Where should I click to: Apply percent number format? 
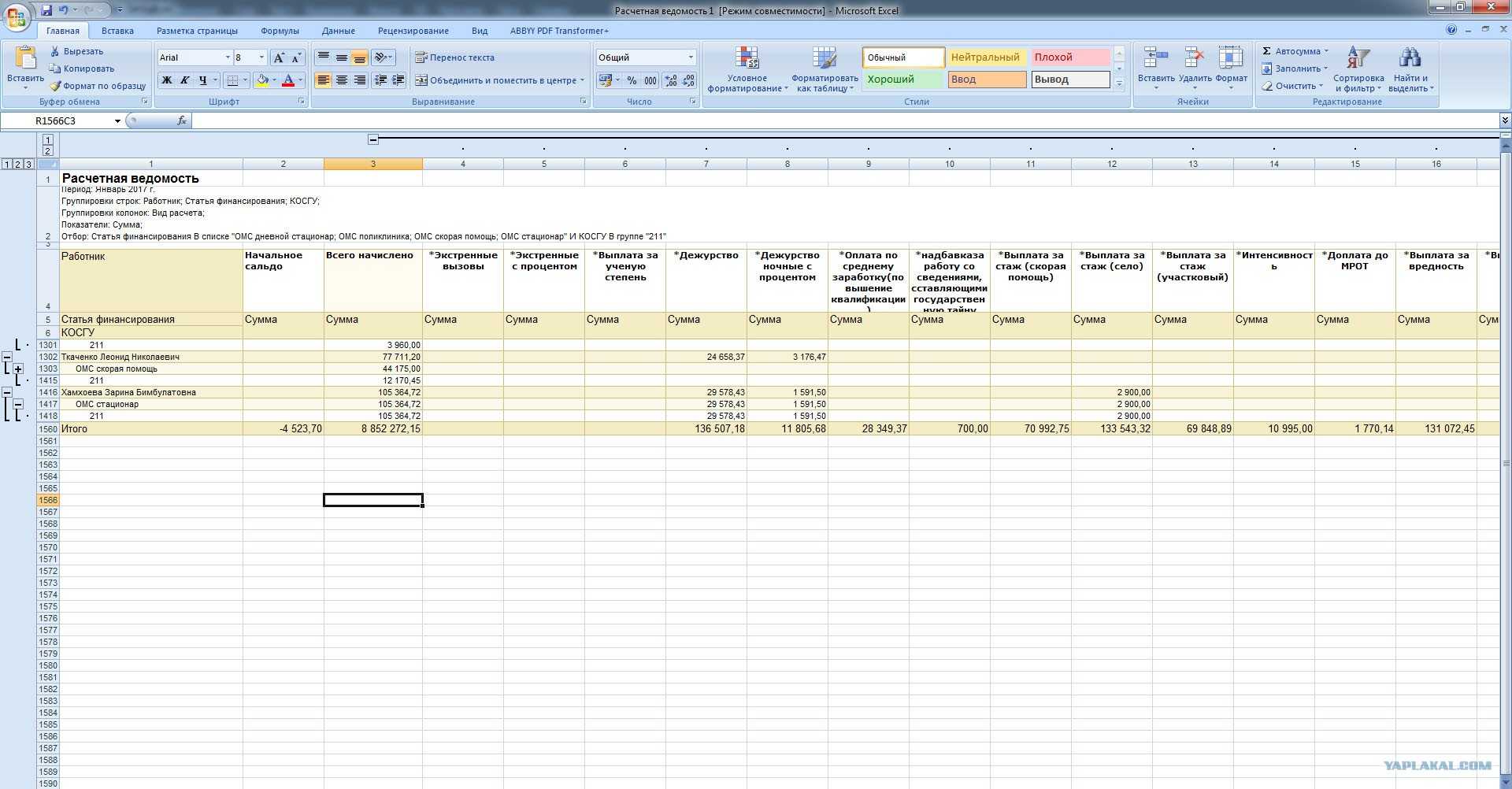point(632,80)
